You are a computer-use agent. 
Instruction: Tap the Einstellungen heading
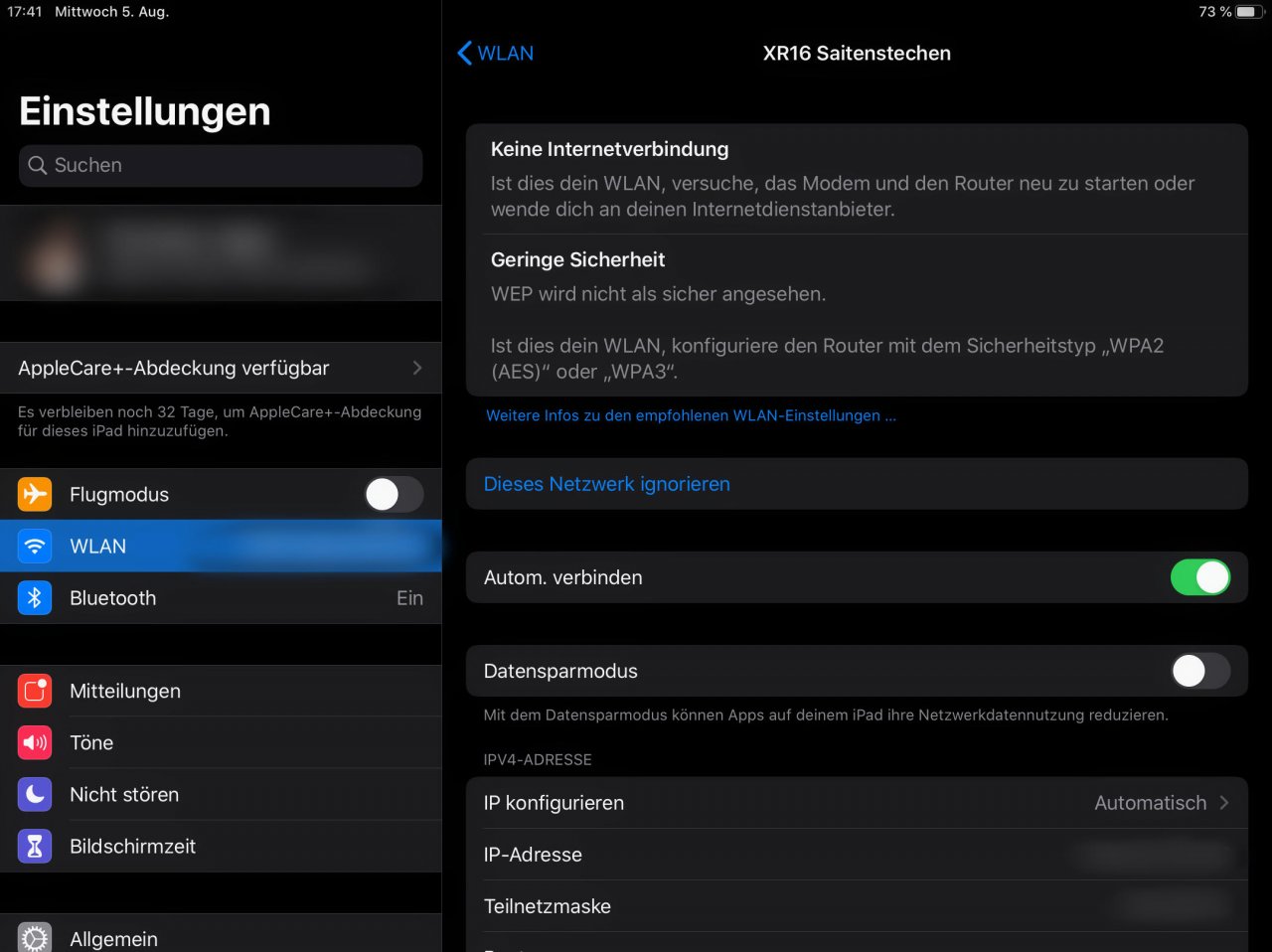(145, 111)
